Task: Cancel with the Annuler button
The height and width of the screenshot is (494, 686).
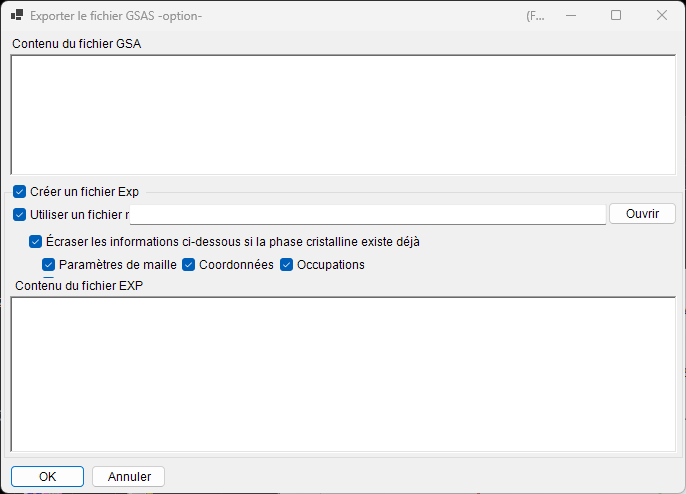Action: pyautogui.click(x=129, y=476)
